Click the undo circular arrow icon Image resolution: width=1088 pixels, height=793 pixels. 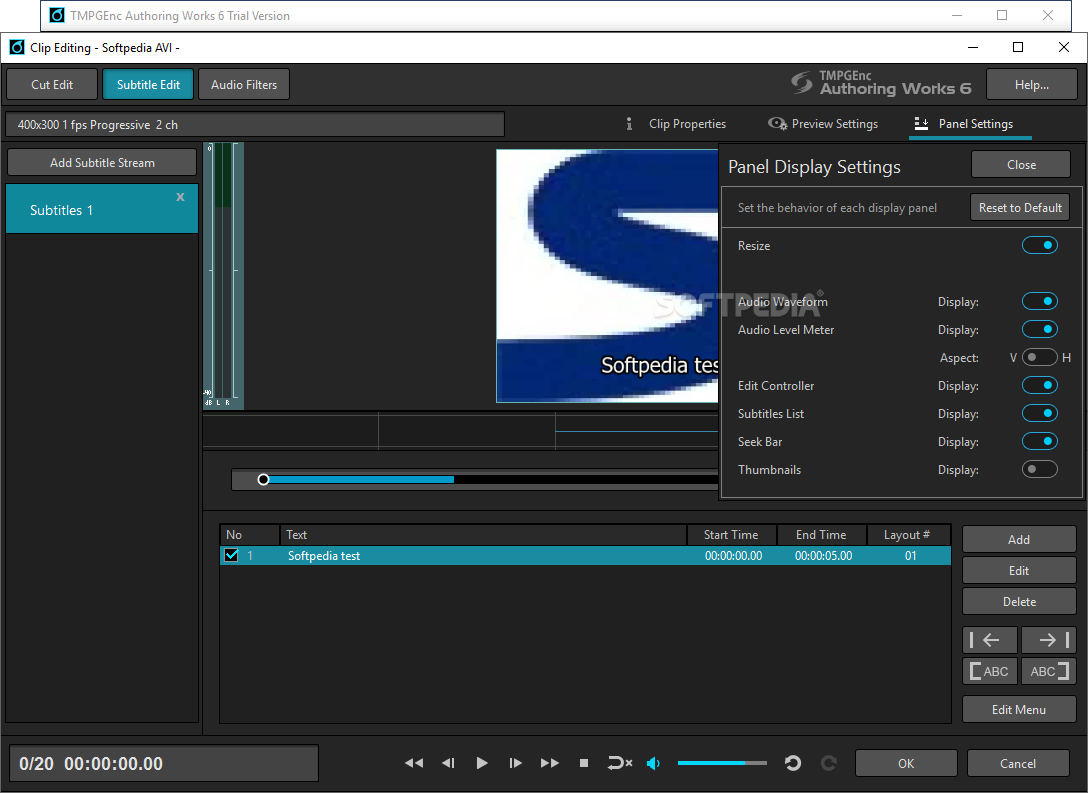tap(793, 763)
